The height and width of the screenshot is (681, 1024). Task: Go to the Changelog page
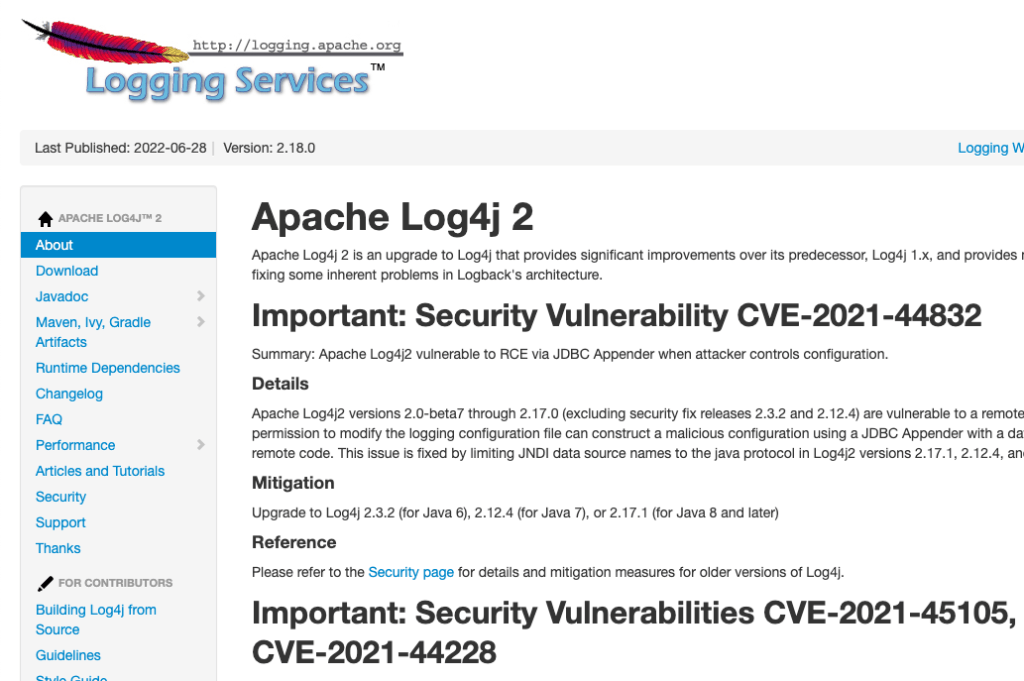coord(69,394)
